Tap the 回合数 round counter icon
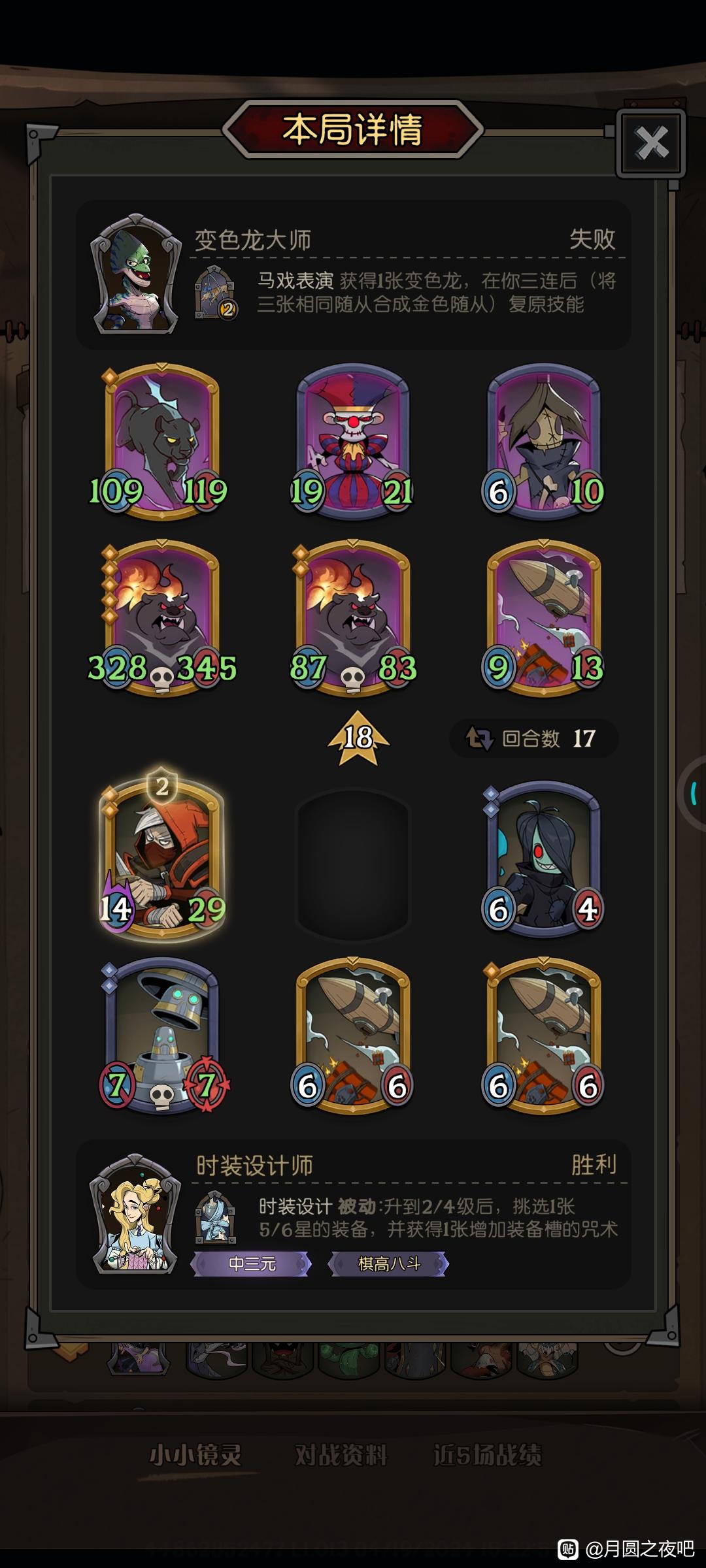Viewport: 706px width, 1568px height. (x=479, y=738)
